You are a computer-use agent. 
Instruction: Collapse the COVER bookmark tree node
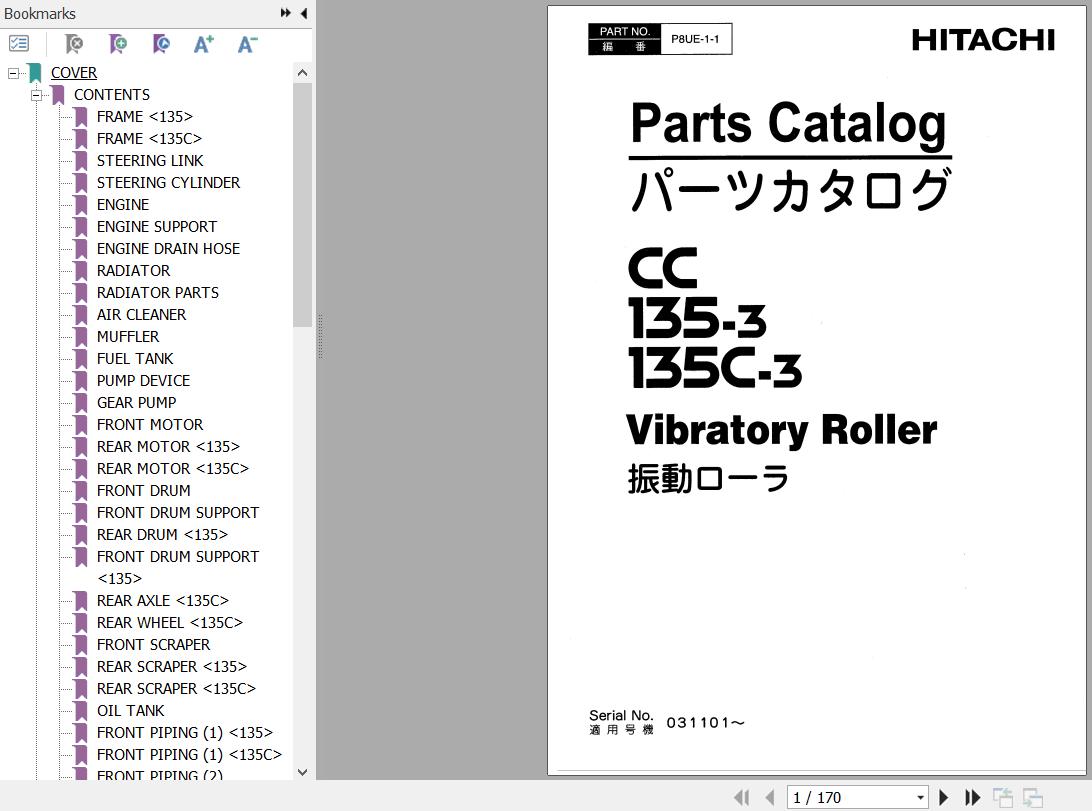tap(13, 72)
